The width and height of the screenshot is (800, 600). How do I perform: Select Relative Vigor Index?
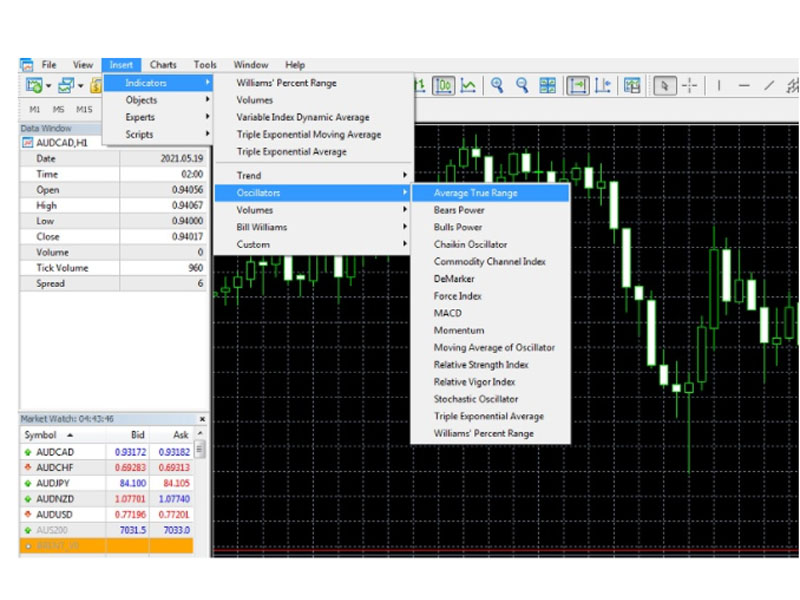[x=490, y=382]
